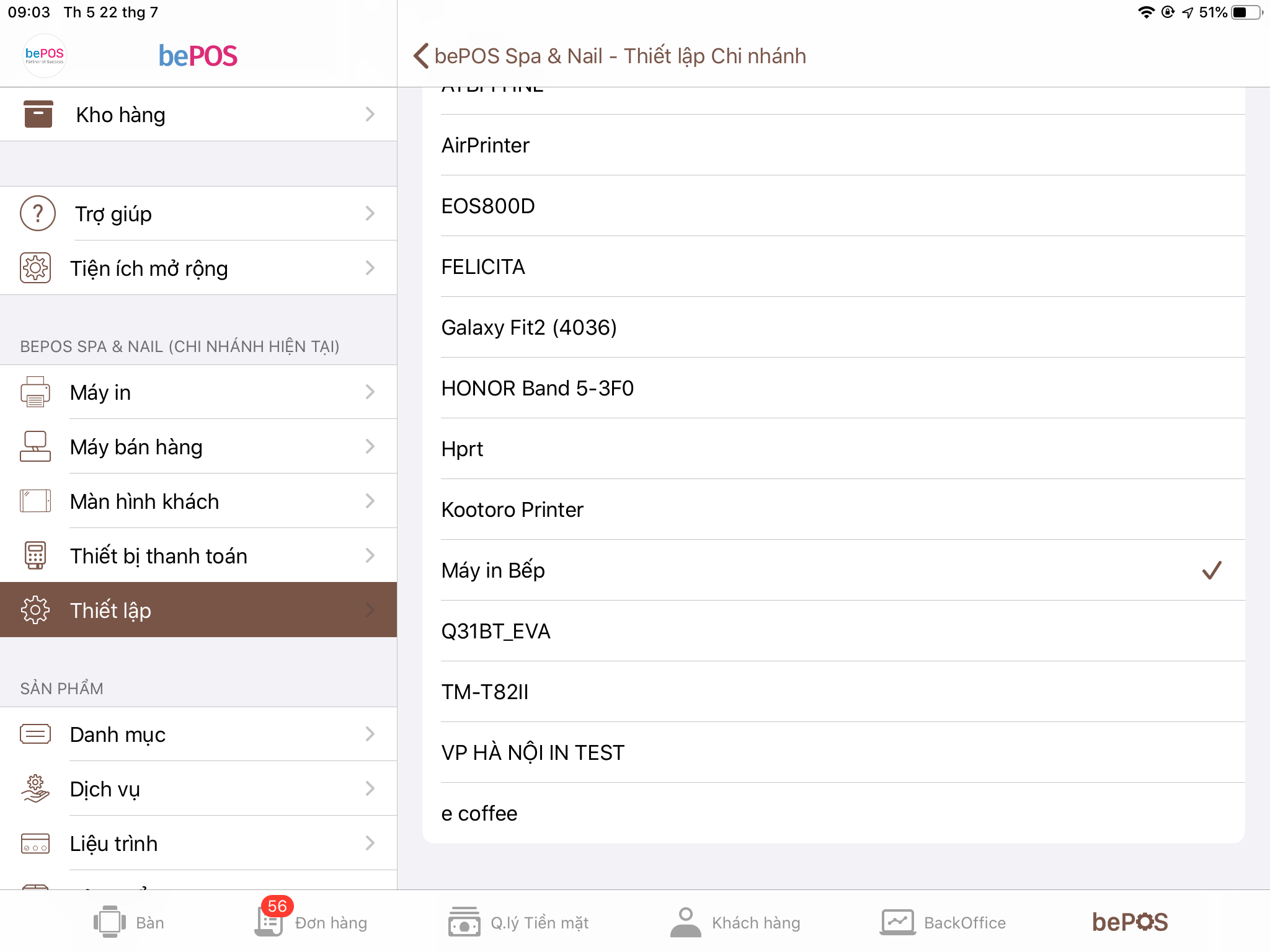Tap the Thiết lập gear icon
This screenshot has height=952, width=1270.
pos(35,610)
